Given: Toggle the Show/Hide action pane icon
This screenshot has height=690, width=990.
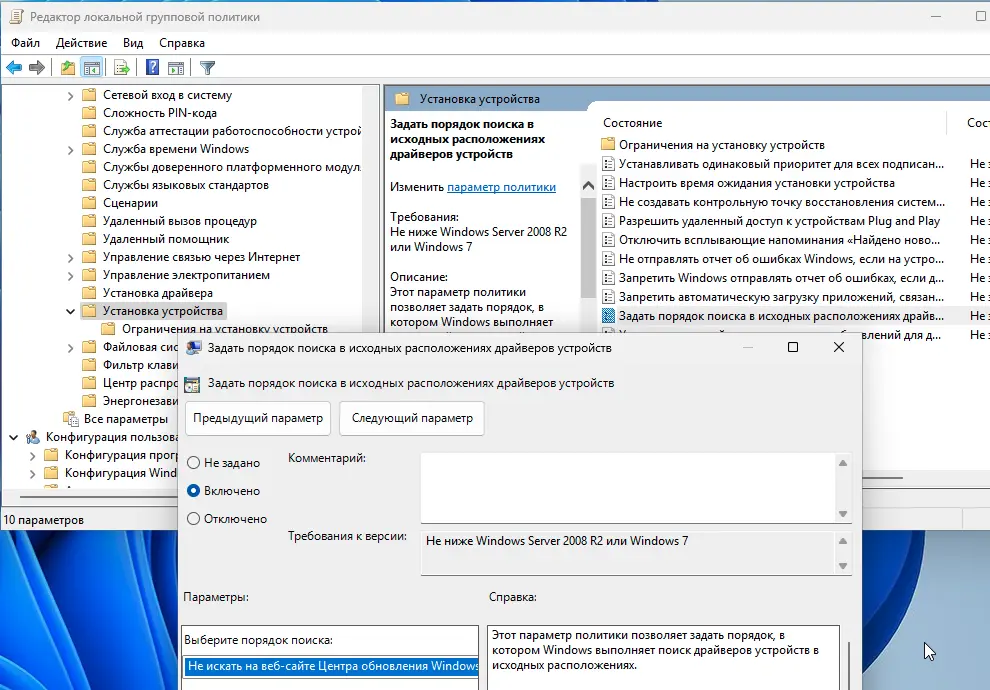Looking at the screenshot, I should [176, 67].
